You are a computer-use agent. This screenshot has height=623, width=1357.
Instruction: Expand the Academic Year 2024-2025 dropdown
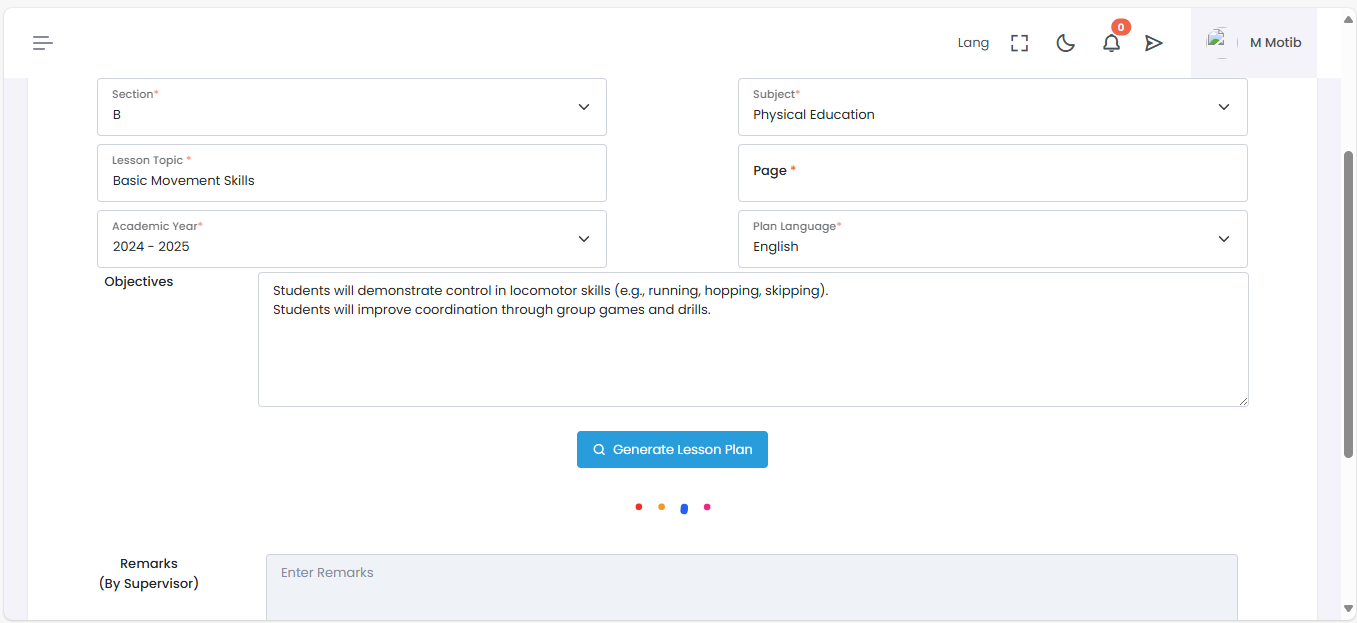click(x=583, y=238)
